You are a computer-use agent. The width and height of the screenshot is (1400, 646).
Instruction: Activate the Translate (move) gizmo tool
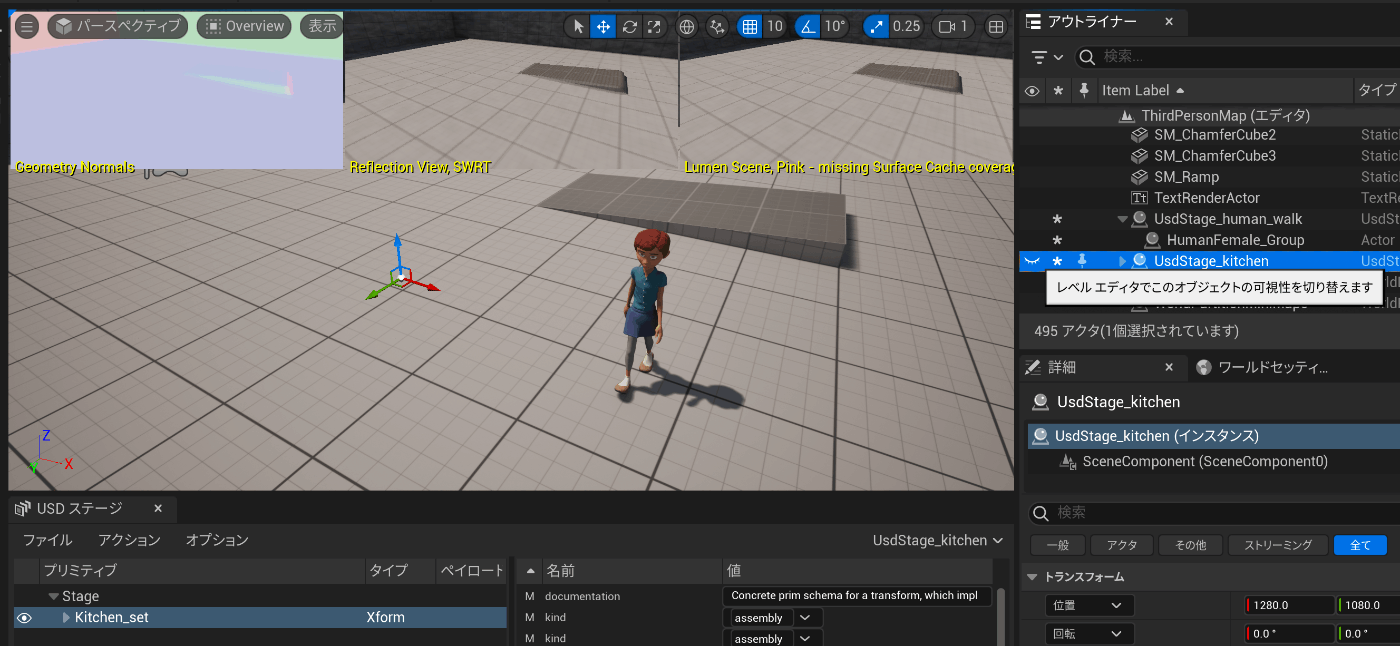pyautogui.click(x=603, y=27)
